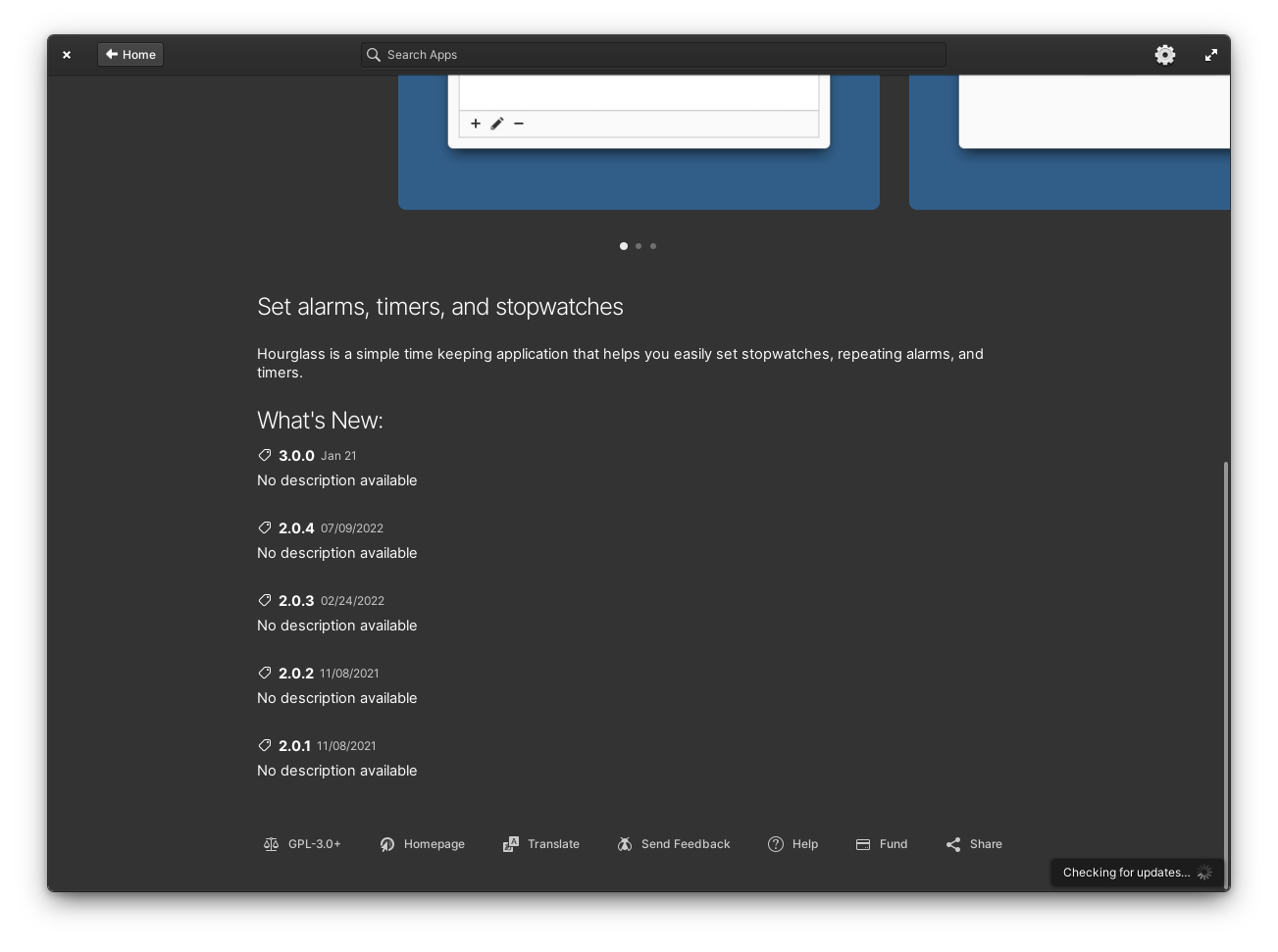Click the tag icon beside version 2.0.2
1278x952 pixels.
click(265, 673)
